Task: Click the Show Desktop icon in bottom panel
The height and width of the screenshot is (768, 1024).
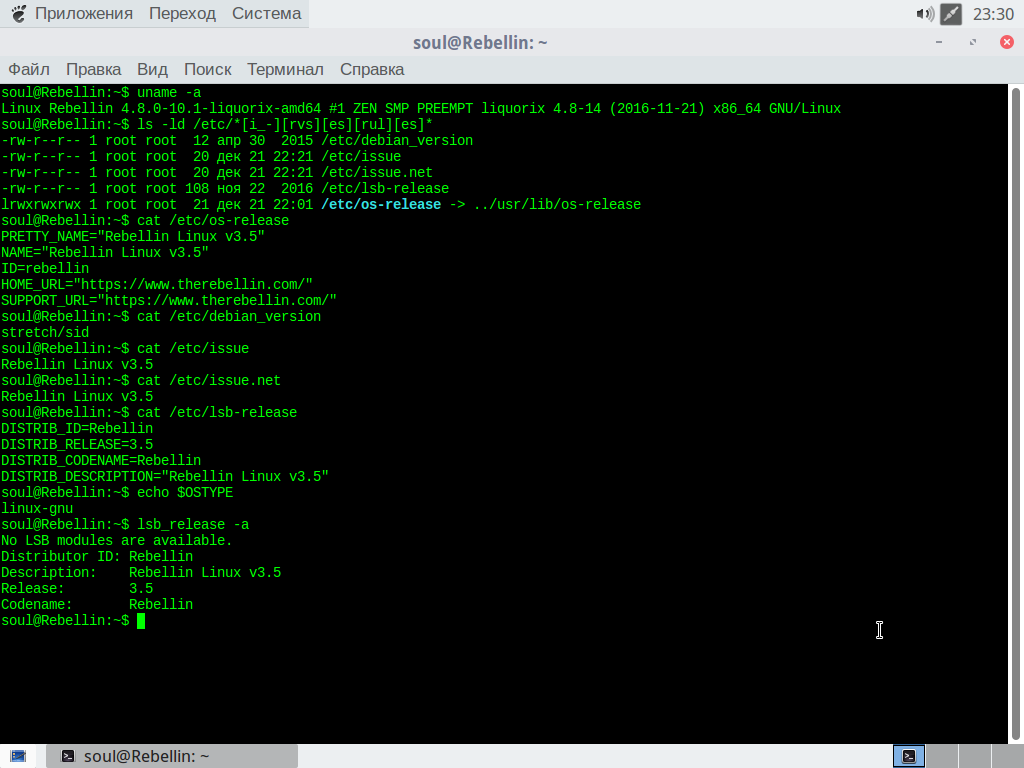Action: 18,756
